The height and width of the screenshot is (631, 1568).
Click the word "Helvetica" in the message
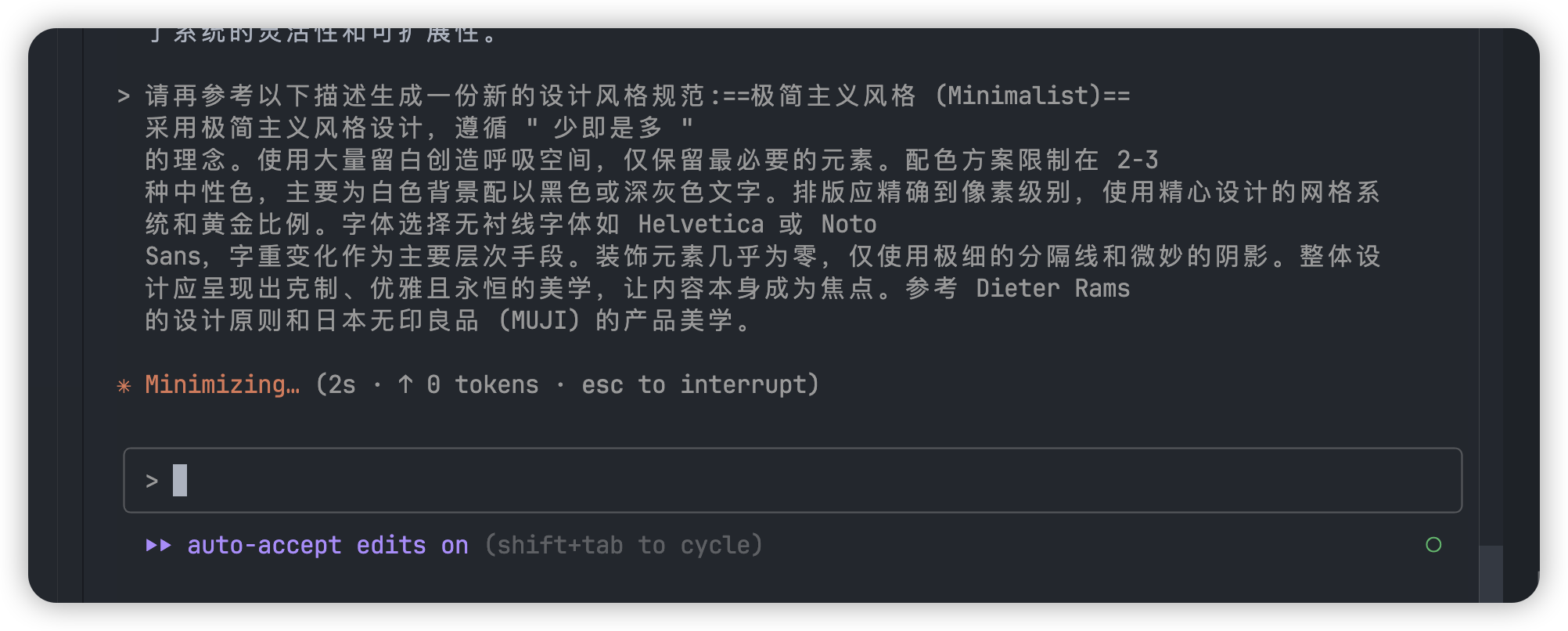700,225
